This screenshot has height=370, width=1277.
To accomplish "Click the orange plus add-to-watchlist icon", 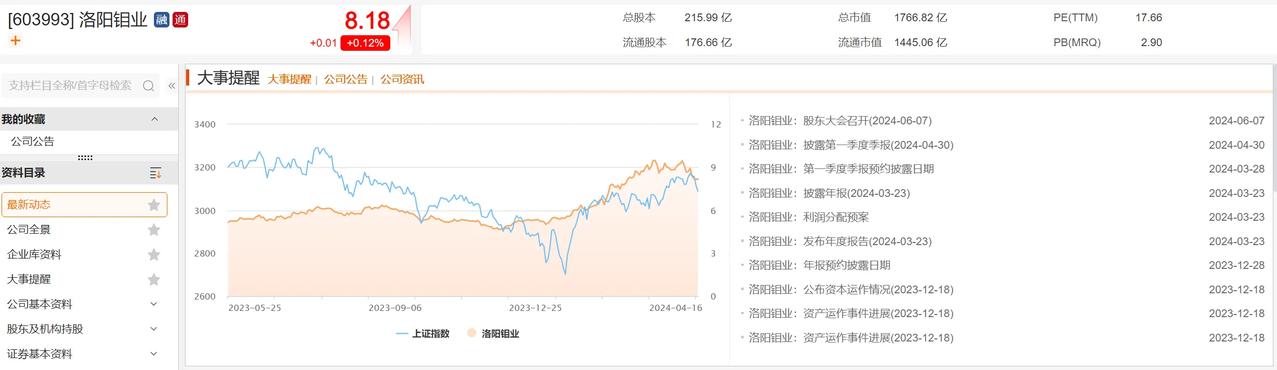I will pyautogui.click(x=15, y=40).
